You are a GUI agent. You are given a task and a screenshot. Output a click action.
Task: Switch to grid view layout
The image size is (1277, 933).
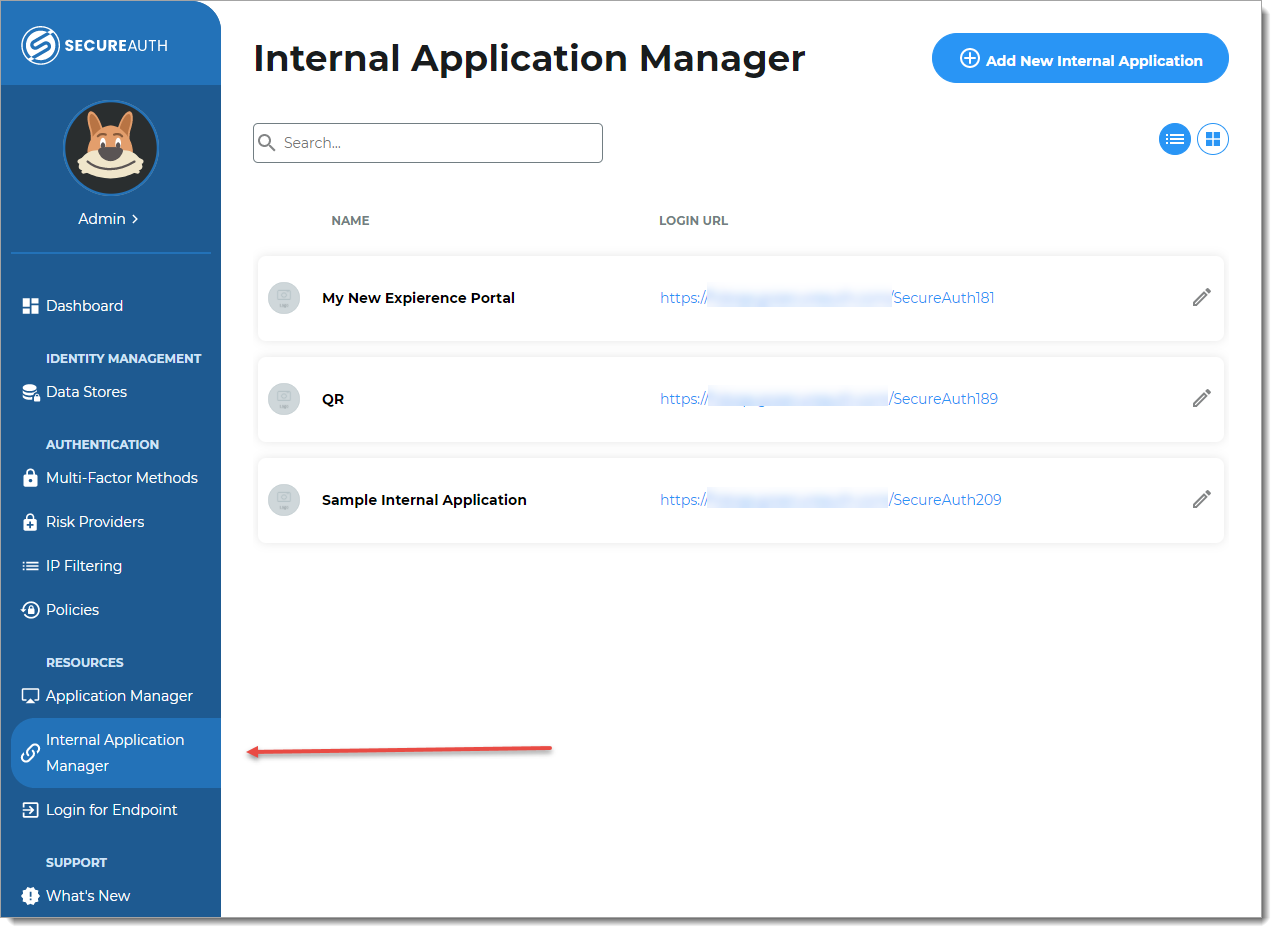[1212, 139]
